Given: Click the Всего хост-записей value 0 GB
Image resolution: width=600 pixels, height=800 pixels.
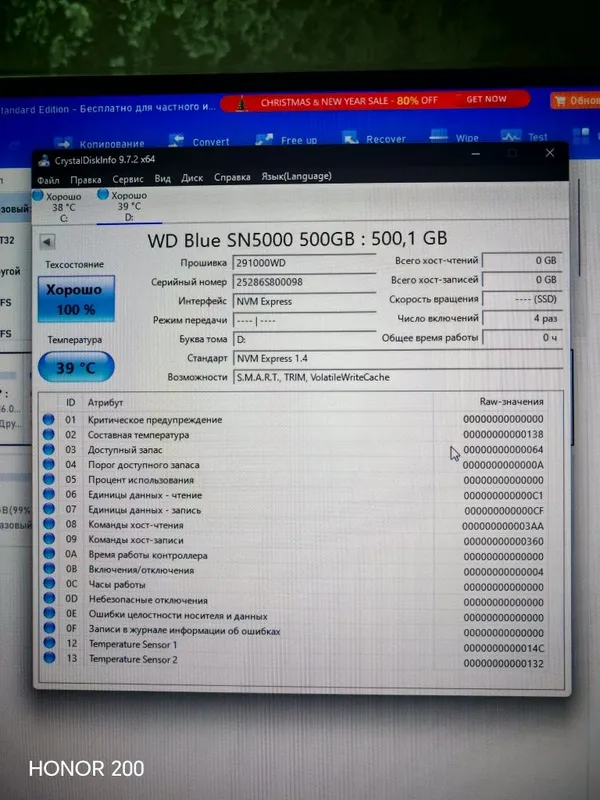Looking at the screenshot, I should [522, 280].
